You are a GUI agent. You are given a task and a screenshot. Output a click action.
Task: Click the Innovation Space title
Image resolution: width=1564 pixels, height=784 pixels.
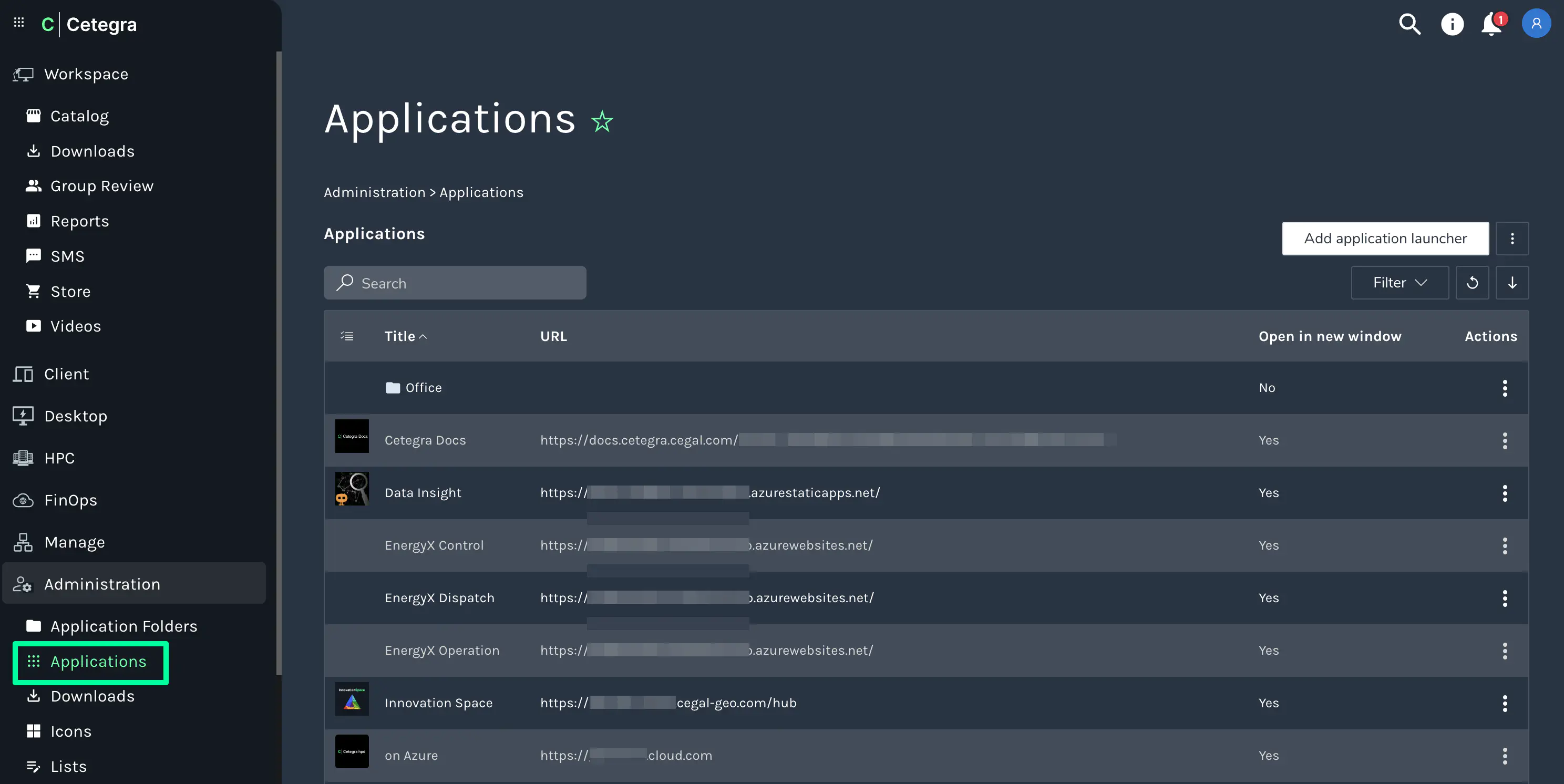pos(438,703)
